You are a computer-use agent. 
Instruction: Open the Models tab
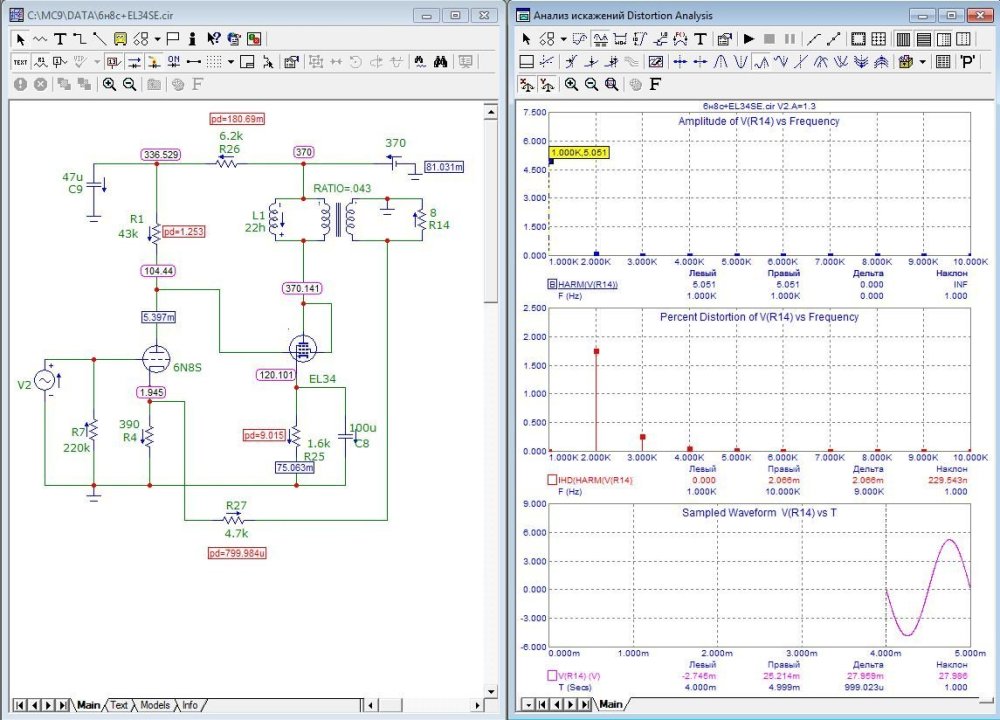pyautogui.click(x=154, y=705)
